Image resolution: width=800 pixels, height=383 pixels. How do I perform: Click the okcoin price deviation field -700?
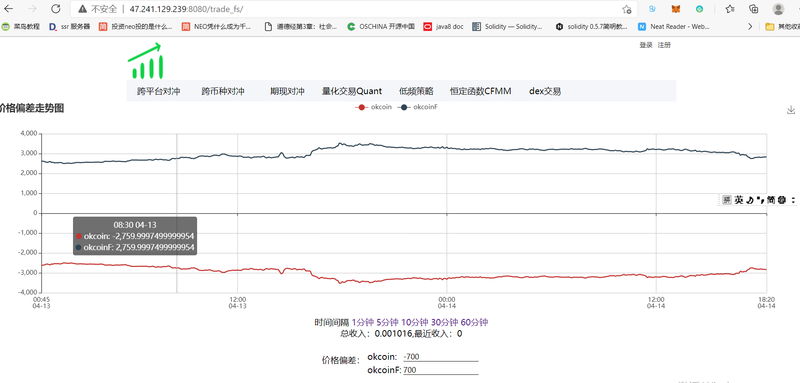click(x=440, y=357)
